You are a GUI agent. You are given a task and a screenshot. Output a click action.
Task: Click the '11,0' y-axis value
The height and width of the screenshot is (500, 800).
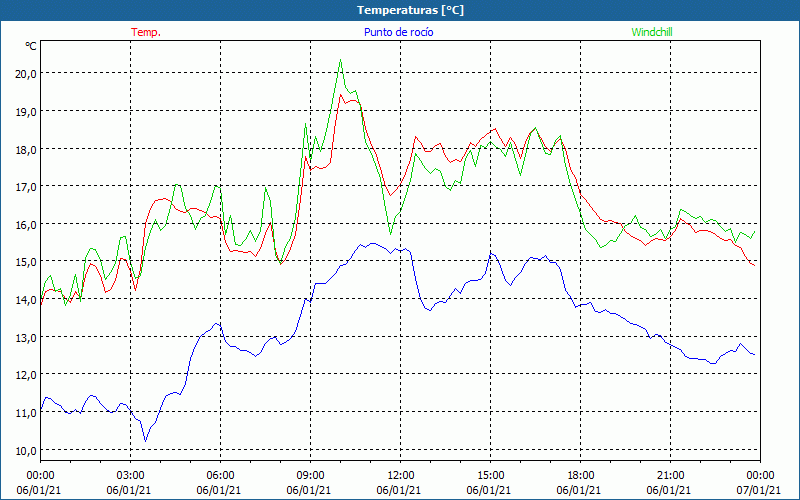click(x=26, y=413)
